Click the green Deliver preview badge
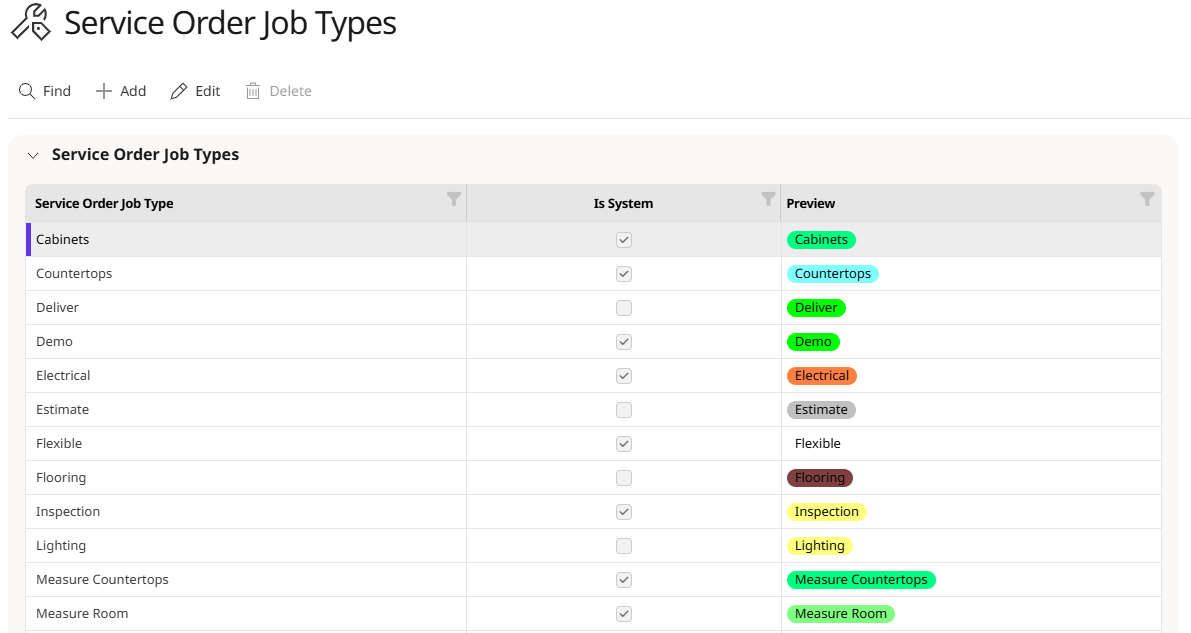Image resolution: width=1191 pixels, height=633 pixels. (x=816, y=308)
